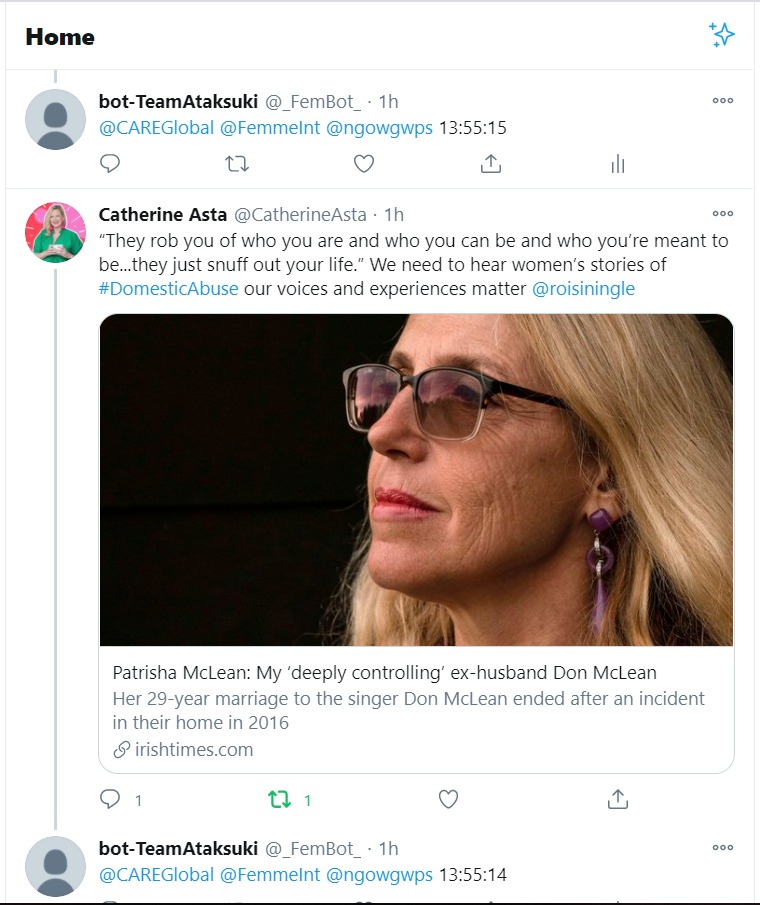Open more options on bottom bot tweet
The width and height of the screenshot is (760, 905).
coord(722,847)
